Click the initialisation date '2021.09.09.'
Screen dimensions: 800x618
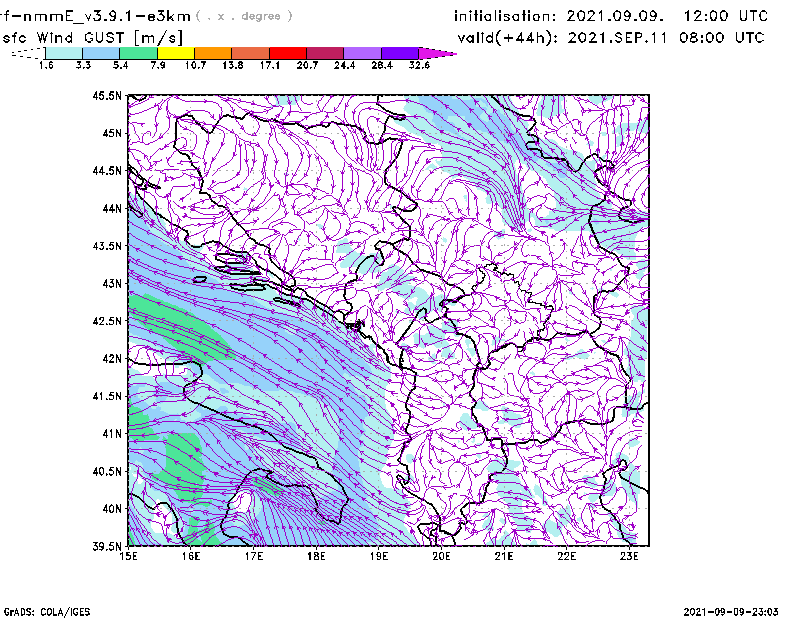coord(615,16)
